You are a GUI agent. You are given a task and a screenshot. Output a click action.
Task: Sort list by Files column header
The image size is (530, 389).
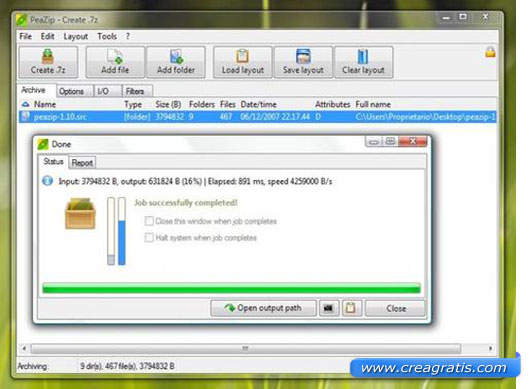pyautogui.click(x=227, y=104)
